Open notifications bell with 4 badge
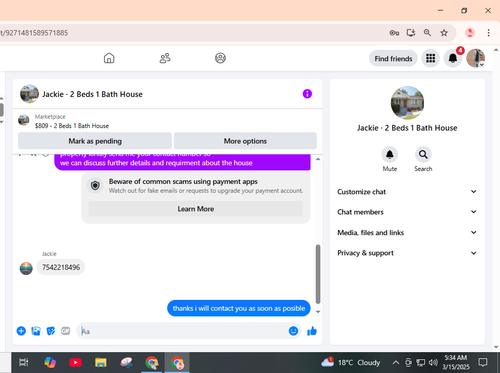The height and width of the screenshot is (373, 500). tap(453, 58)
